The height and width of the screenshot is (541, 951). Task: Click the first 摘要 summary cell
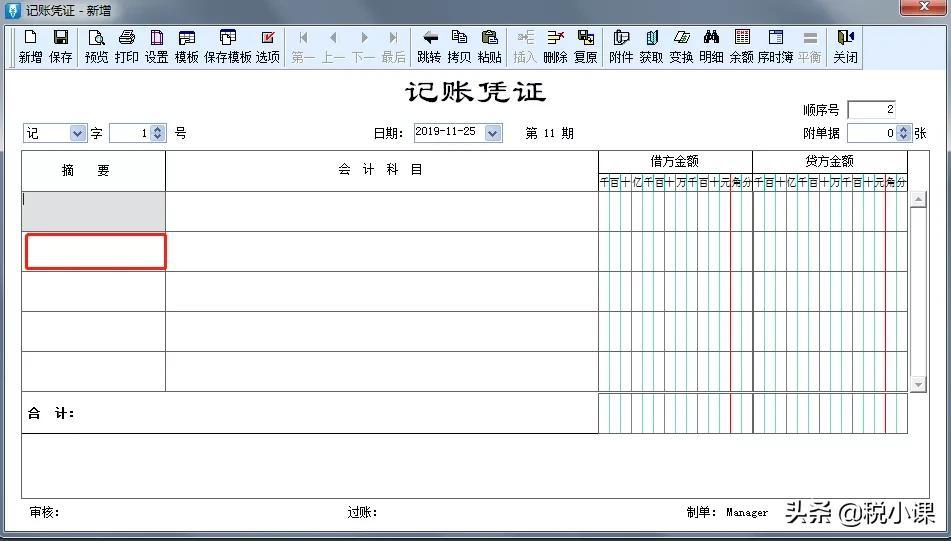93,211
